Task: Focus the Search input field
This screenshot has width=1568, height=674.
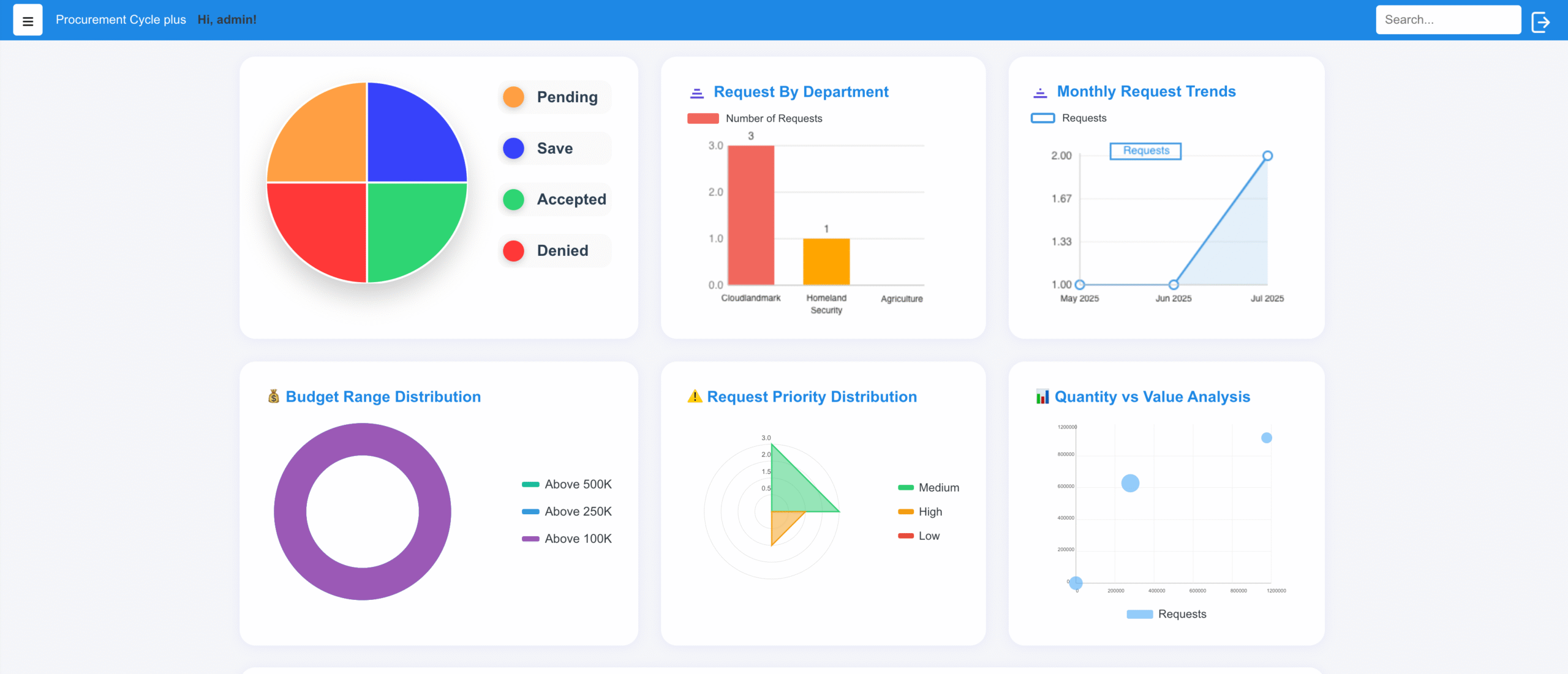Action: (x=1447, y=20)
